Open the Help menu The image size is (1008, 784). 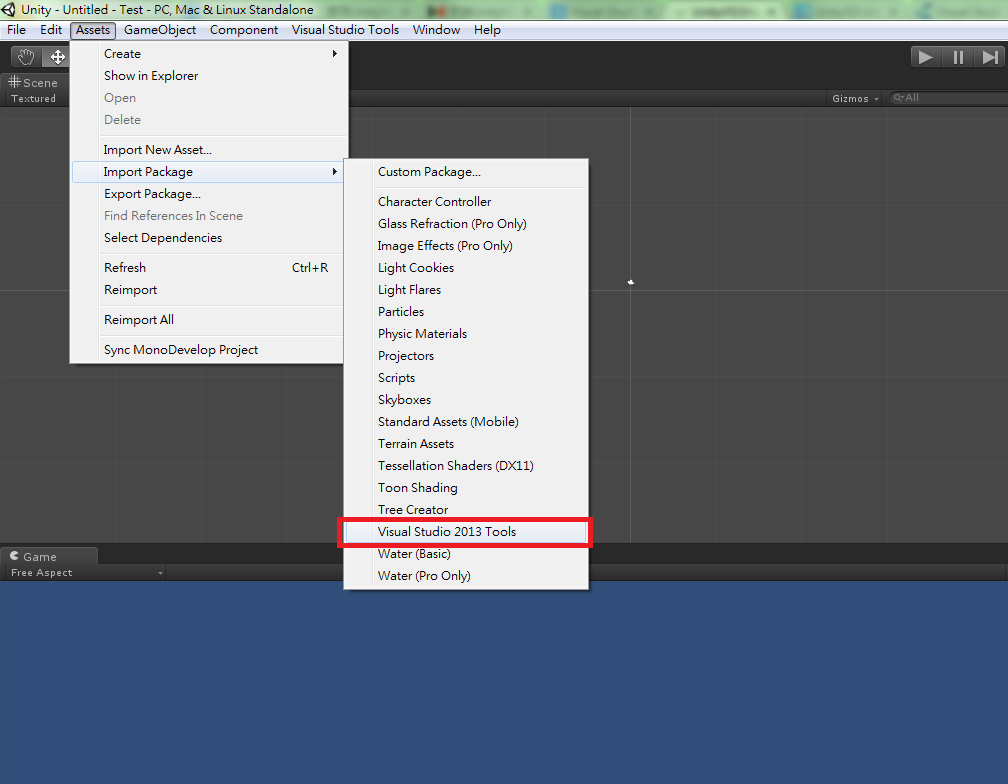click(x=487, y=30)
